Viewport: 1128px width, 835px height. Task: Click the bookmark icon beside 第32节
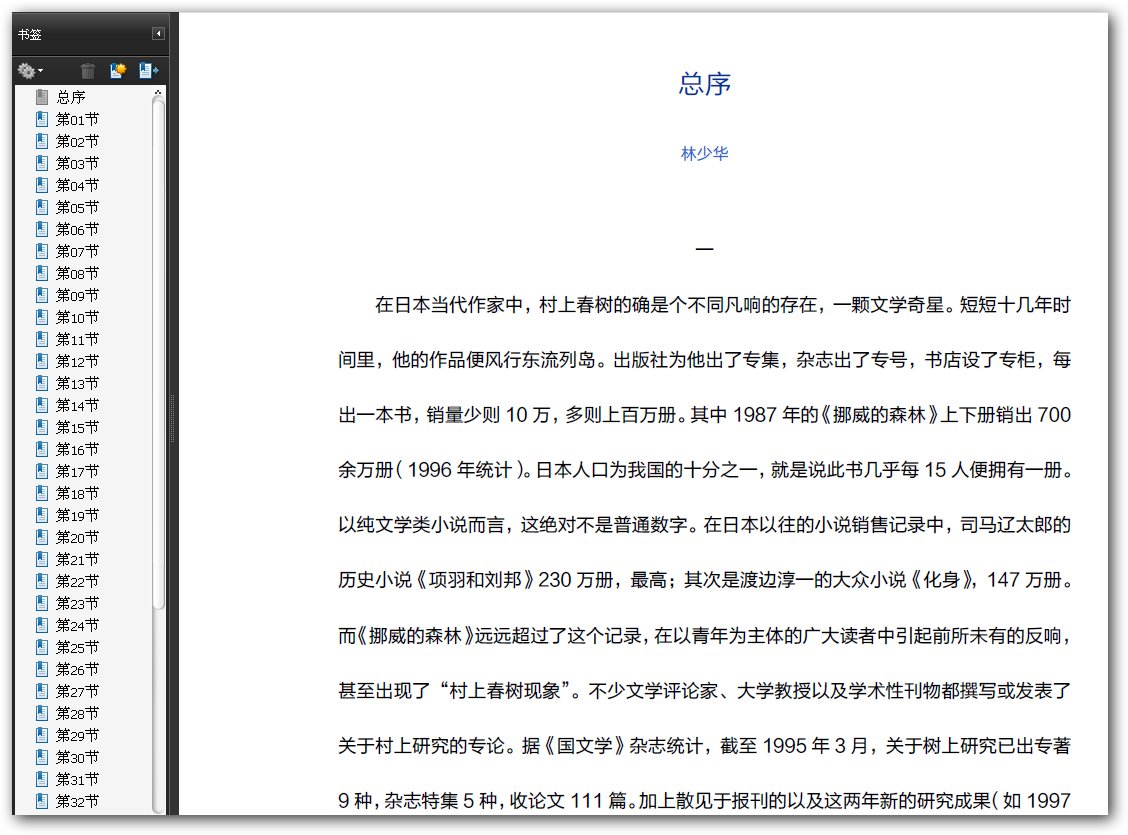42,801
